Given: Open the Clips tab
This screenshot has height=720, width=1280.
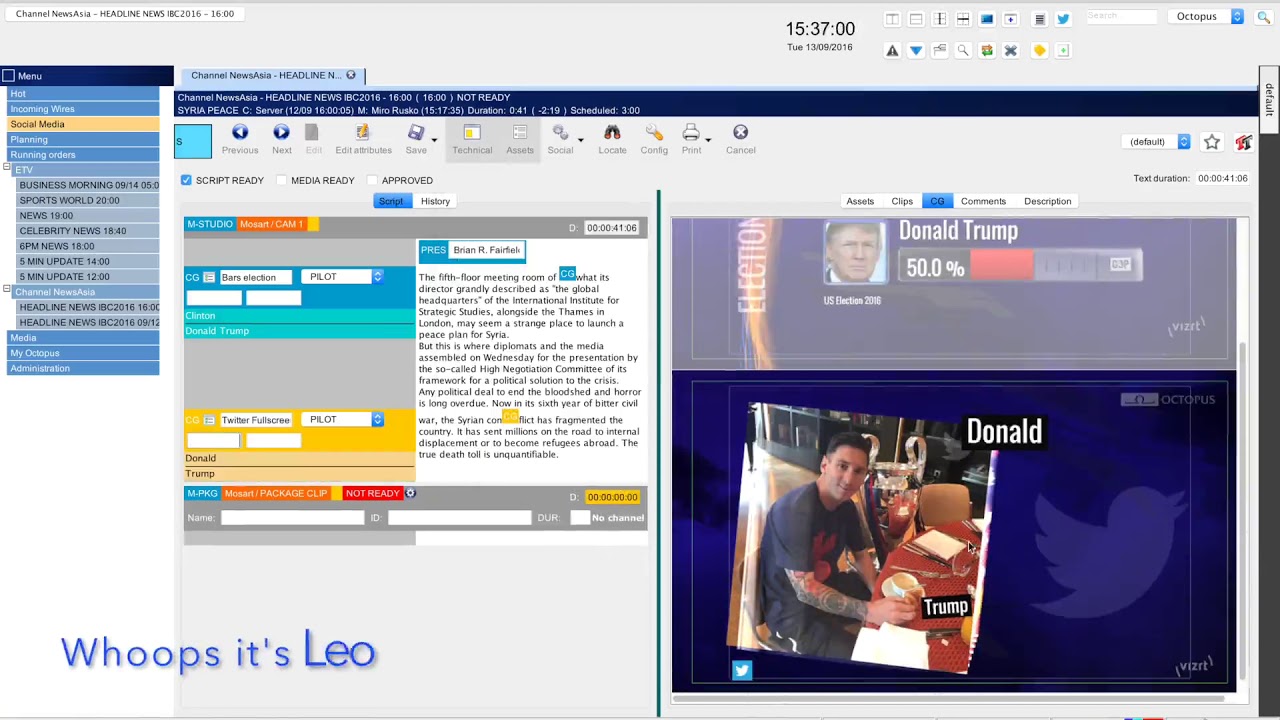Looking at the screenshot, I should [x=902, y=201].
